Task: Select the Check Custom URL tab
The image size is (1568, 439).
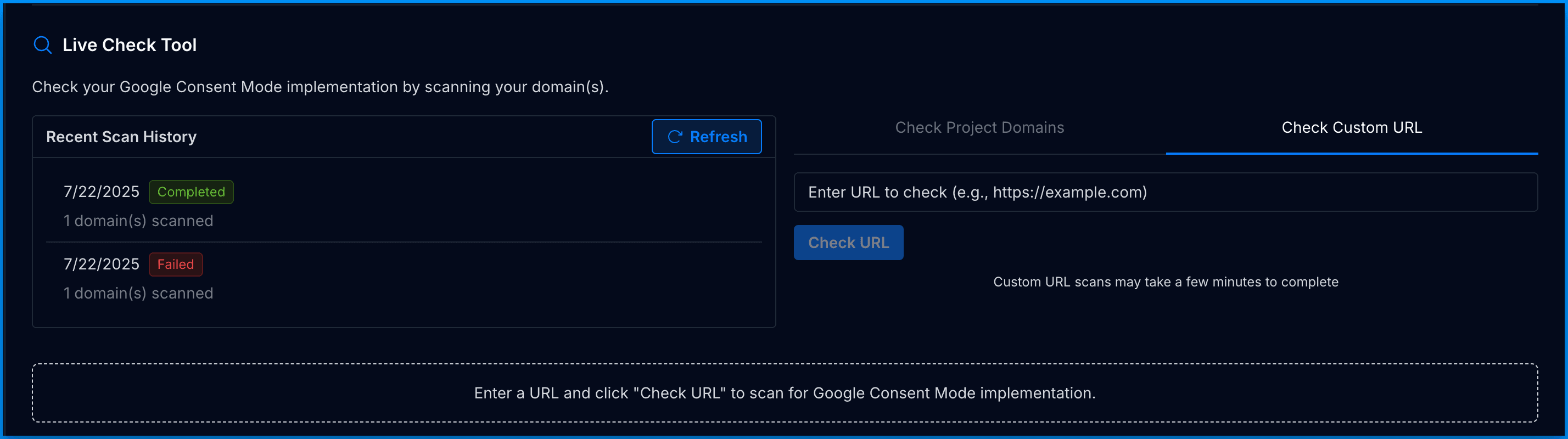Action: [1351, 128]
